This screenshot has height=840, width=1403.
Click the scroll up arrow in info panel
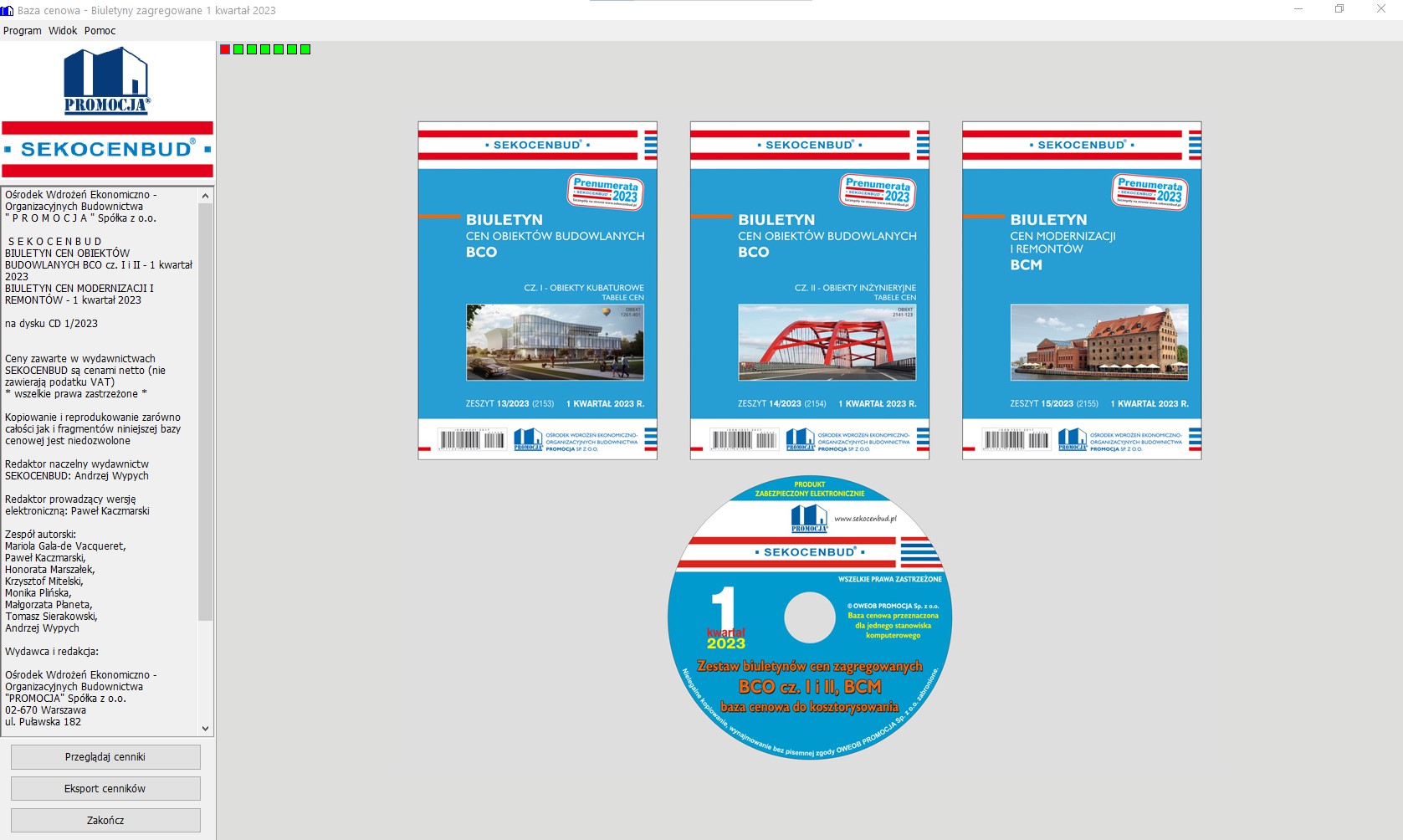[205, 195]
